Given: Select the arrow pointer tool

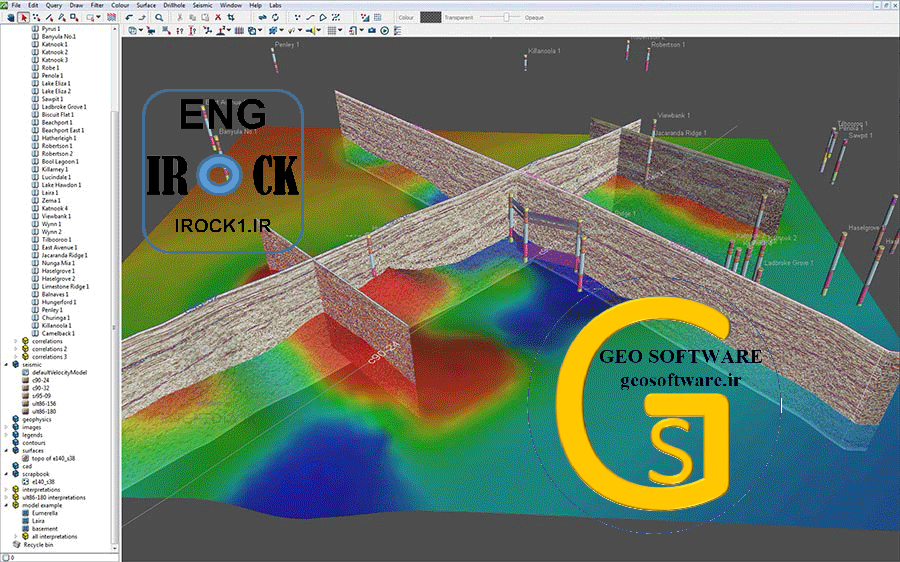Looking at the screenshot, I should 24,17.
